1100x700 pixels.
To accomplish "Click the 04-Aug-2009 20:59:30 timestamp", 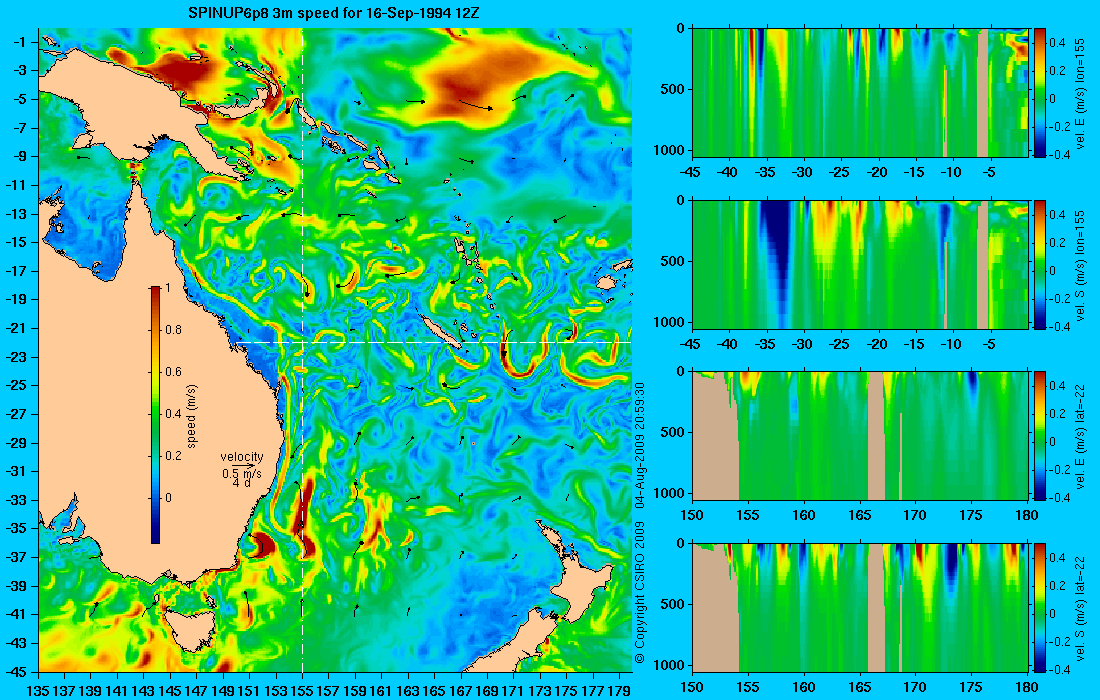I will [x=639, y=445].
